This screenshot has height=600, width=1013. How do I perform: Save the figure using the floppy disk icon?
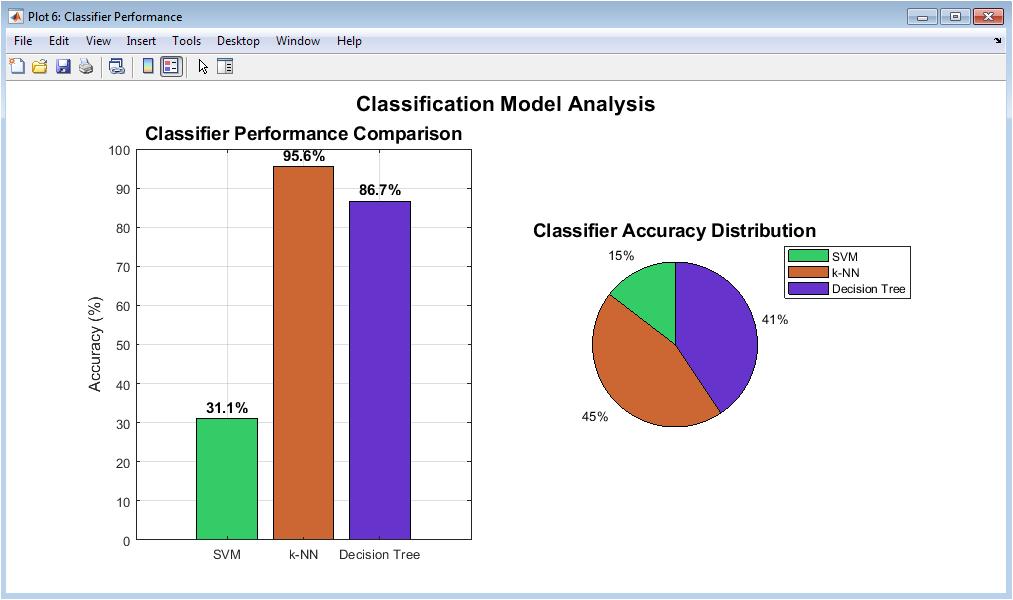click(x=63, y=67)
